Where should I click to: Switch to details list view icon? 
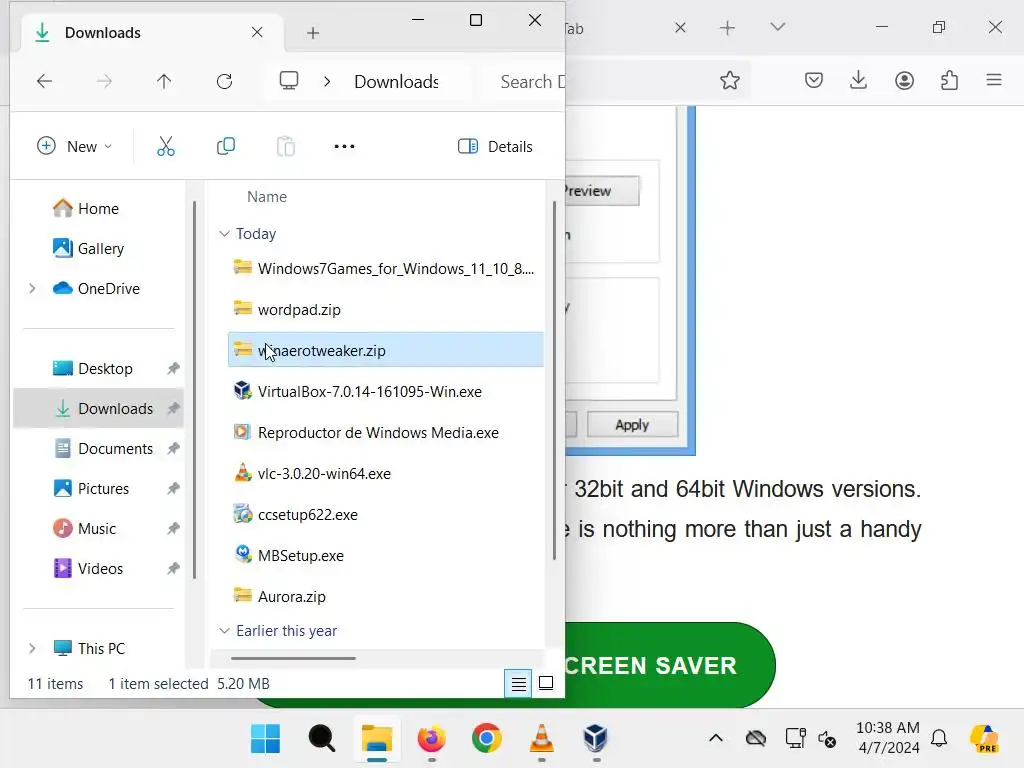[x=519, y=684]
